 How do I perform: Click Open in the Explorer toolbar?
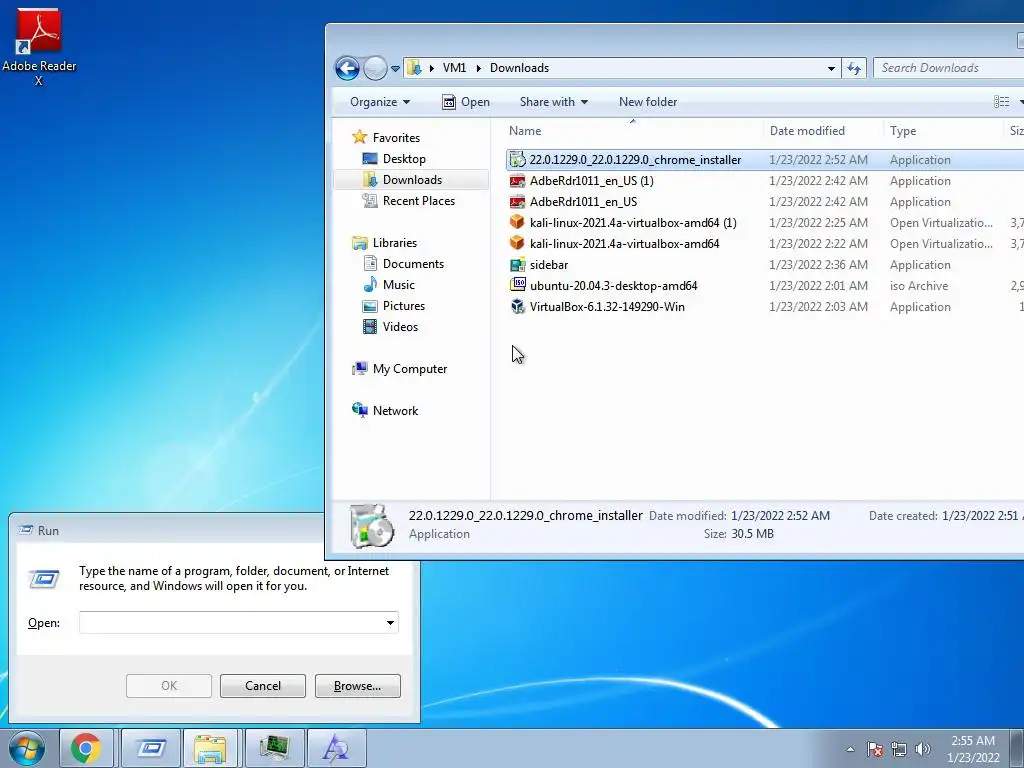click(466, 102)
